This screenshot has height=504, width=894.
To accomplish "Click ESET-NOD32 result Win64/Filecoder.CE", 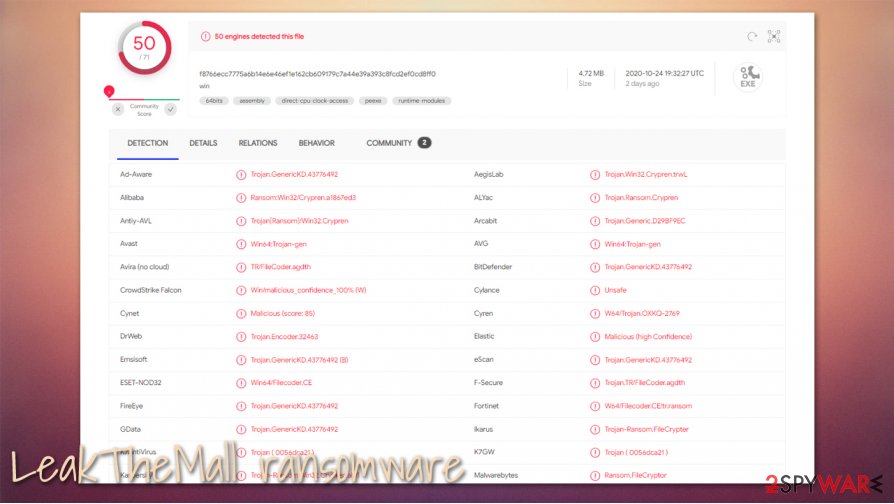I will [x=281, y=383].
